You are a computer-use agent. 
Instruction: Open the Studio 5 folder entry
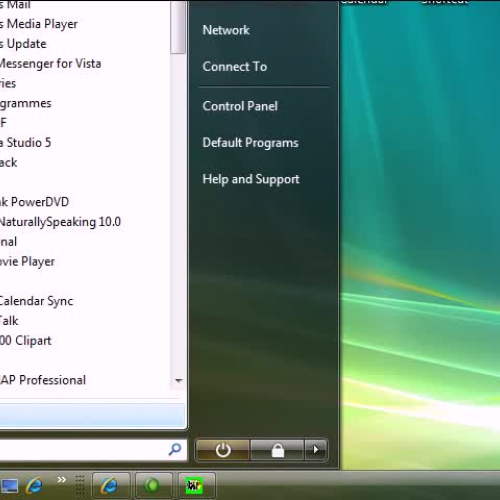point(25,143)
